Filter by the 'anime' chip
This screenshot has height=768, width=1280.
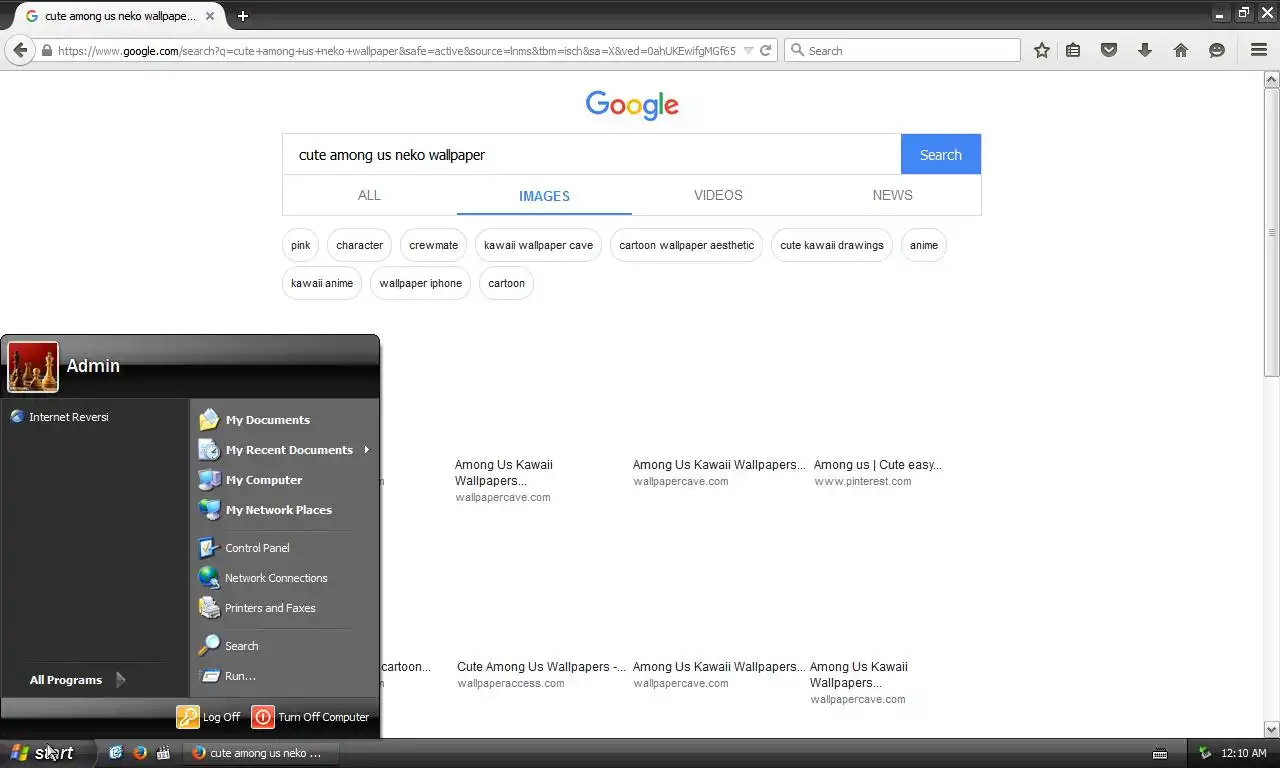point(924,245)
